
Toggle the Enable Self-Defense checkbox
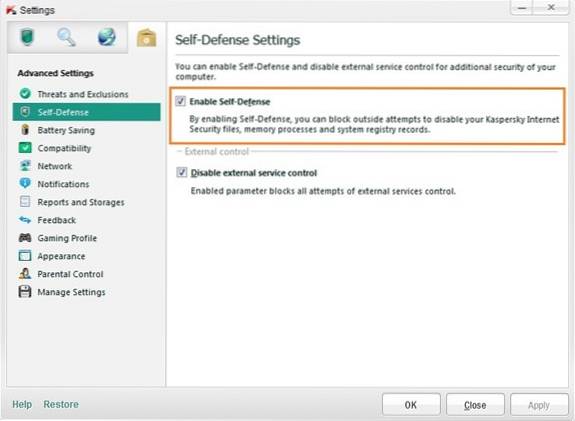pyautogui.click(x=180, y=101)
